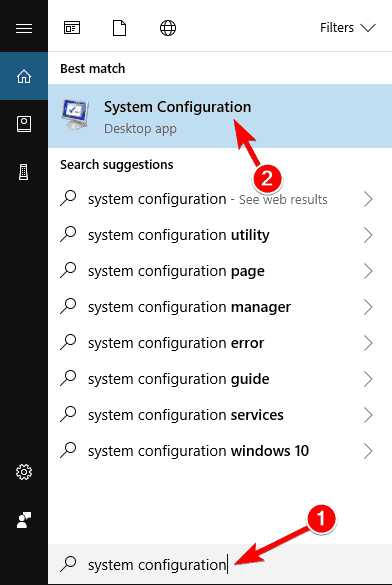This screenshot has width=392, height=585.
Task: Open the Settings gear in the sidebar
Action: 24,472
